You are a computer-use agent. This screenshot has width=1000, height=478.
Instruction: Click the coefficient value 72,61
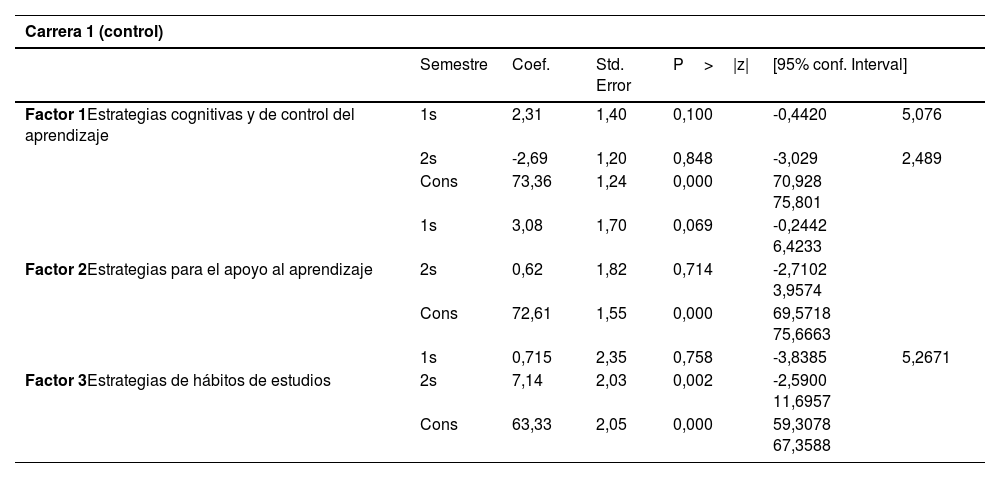point(531,313)
